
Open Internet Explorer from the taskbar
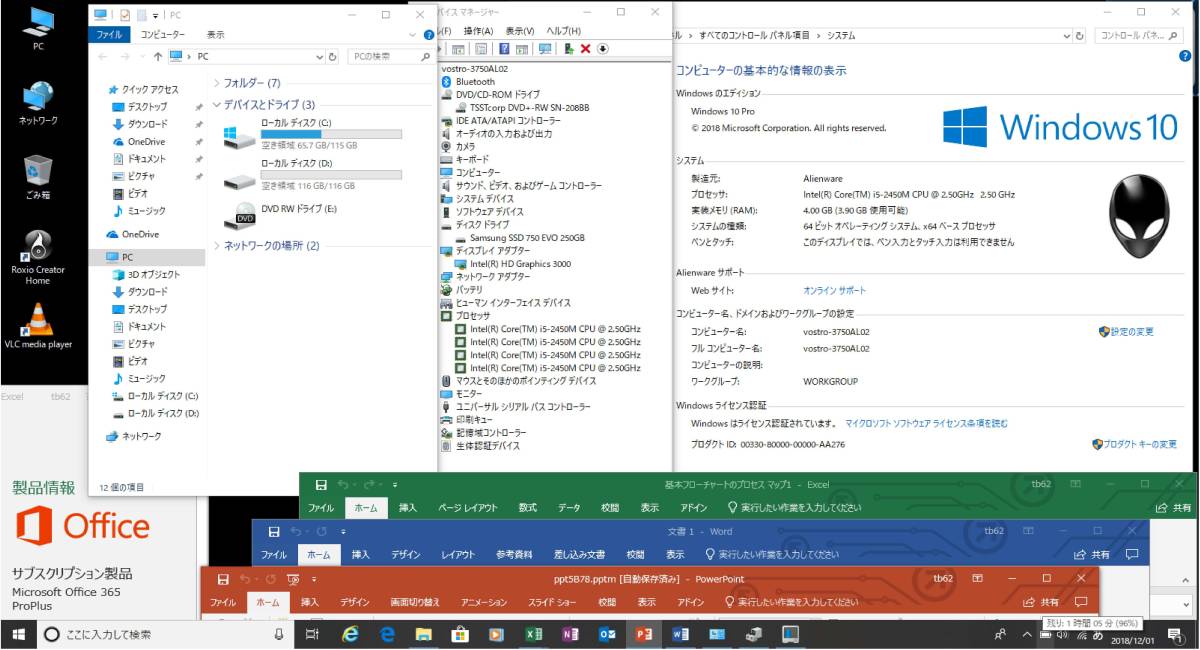(350, 634)
